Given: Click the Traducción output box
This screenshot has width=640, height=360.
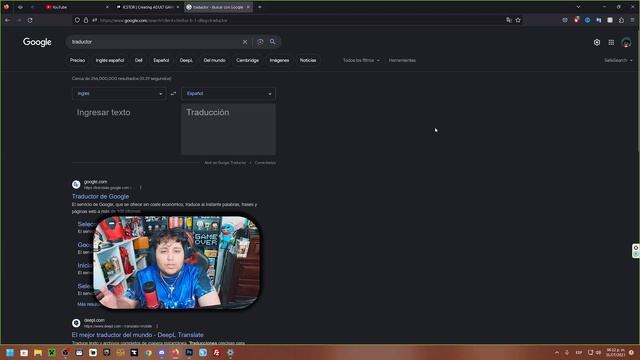Looking at the screenshot, I should click(229, 129).
